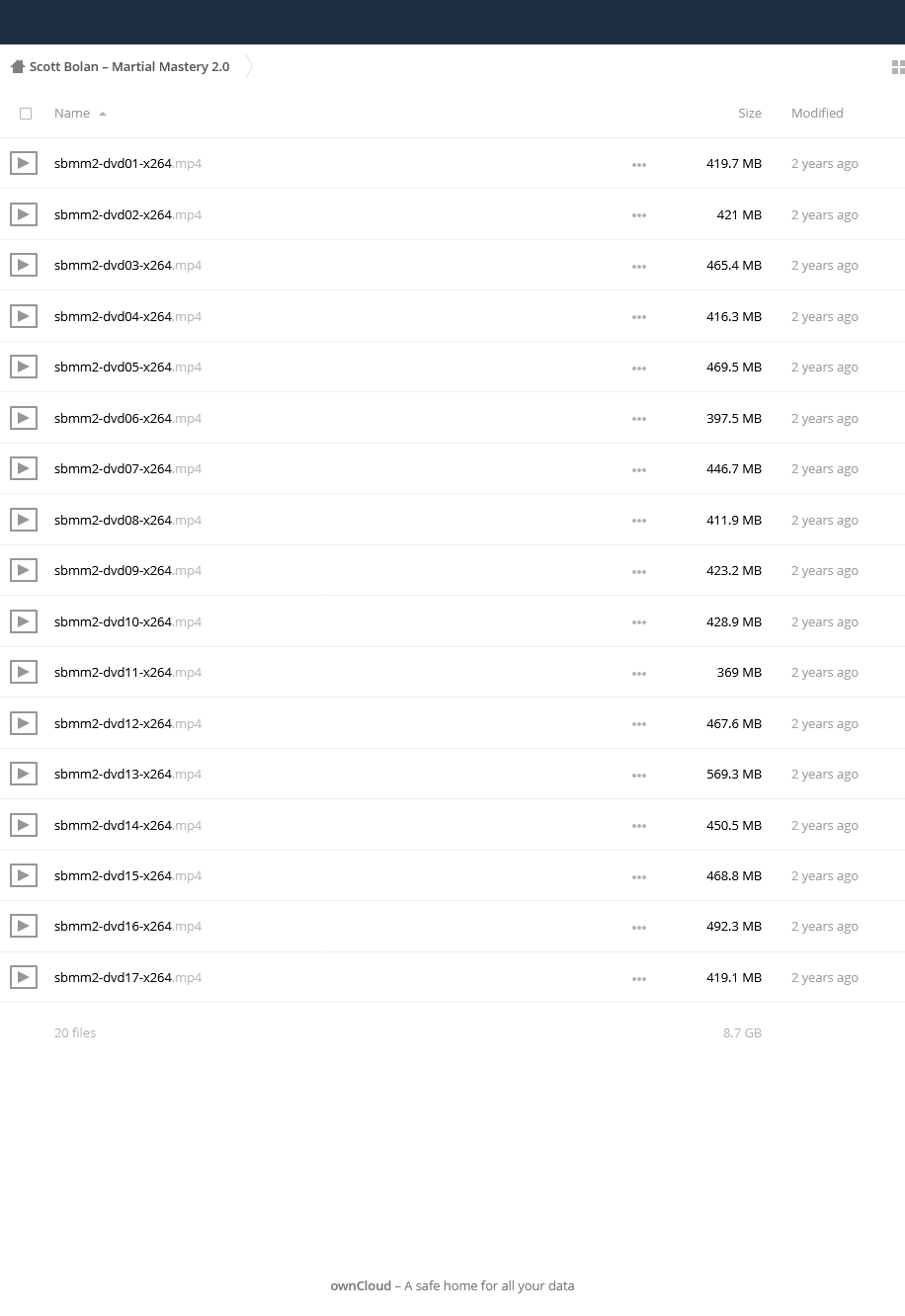Click the video icon beside sbmm2-dvd13-x264.mp4
Image resolution: width=905 pixels, height=1316 pixels.
tap(24, 774)
